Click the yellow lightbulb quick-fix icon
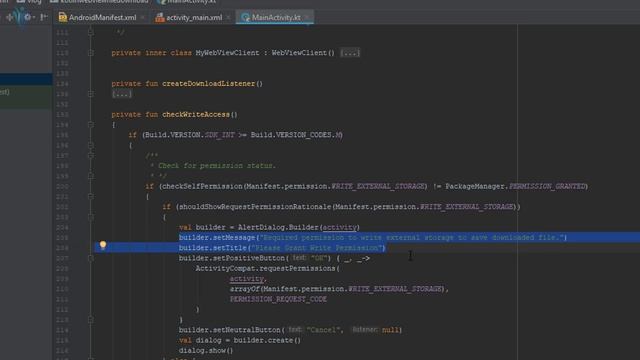This screenshot has height=360, width=640. (103, 245)
